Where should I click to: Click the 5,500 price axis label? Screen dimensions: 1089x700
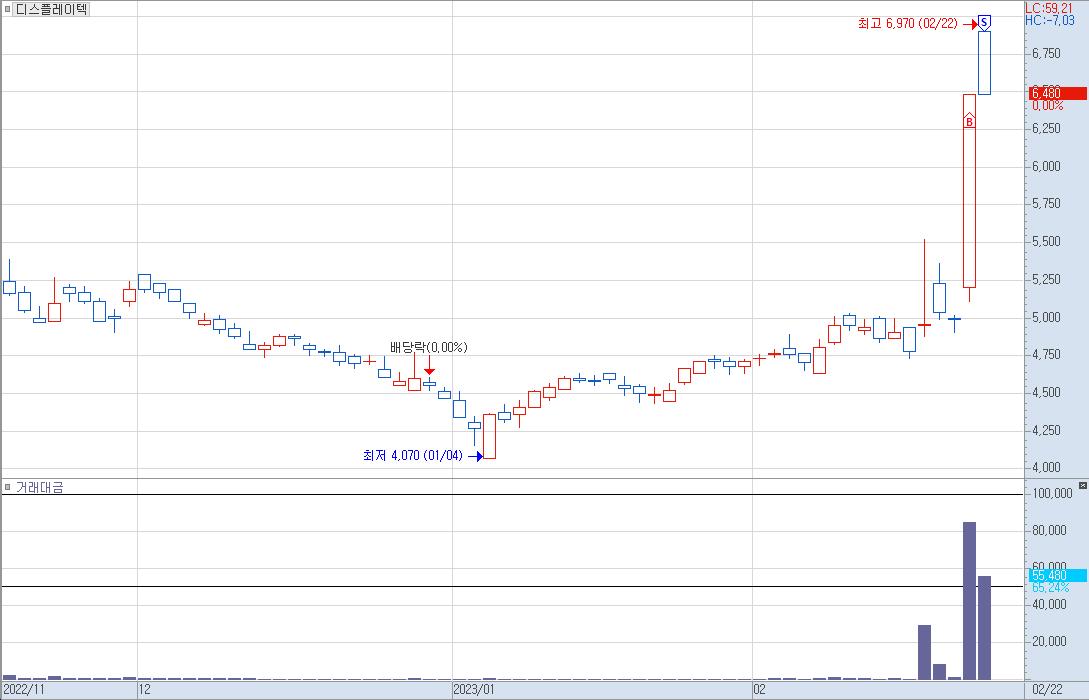(1046, 242)
